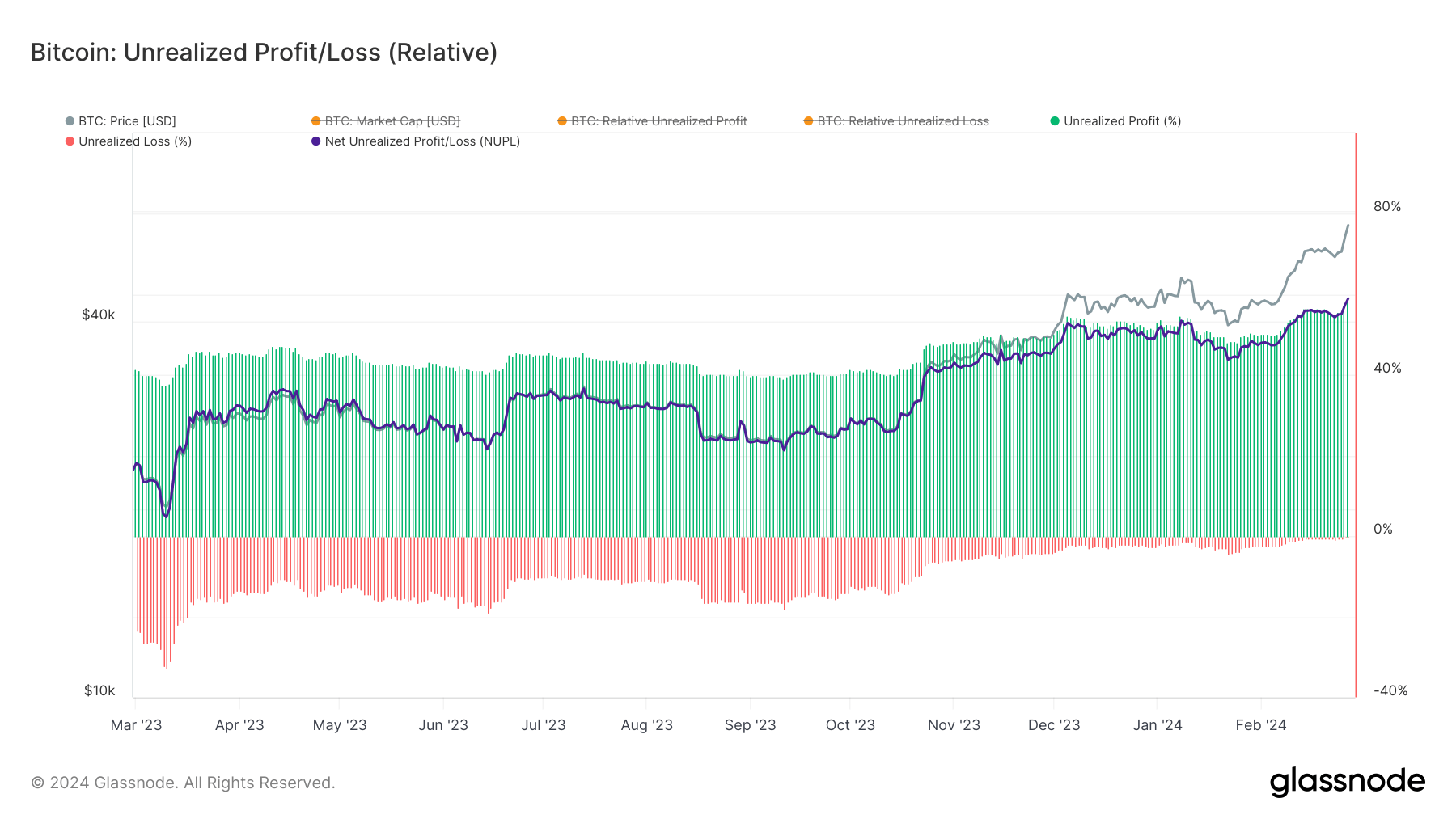Image resolution: width=1456 pixels, height=819 pixels.
Task: Click the green Unrealized Profit legend dot
Action: tap(1053, 120)
